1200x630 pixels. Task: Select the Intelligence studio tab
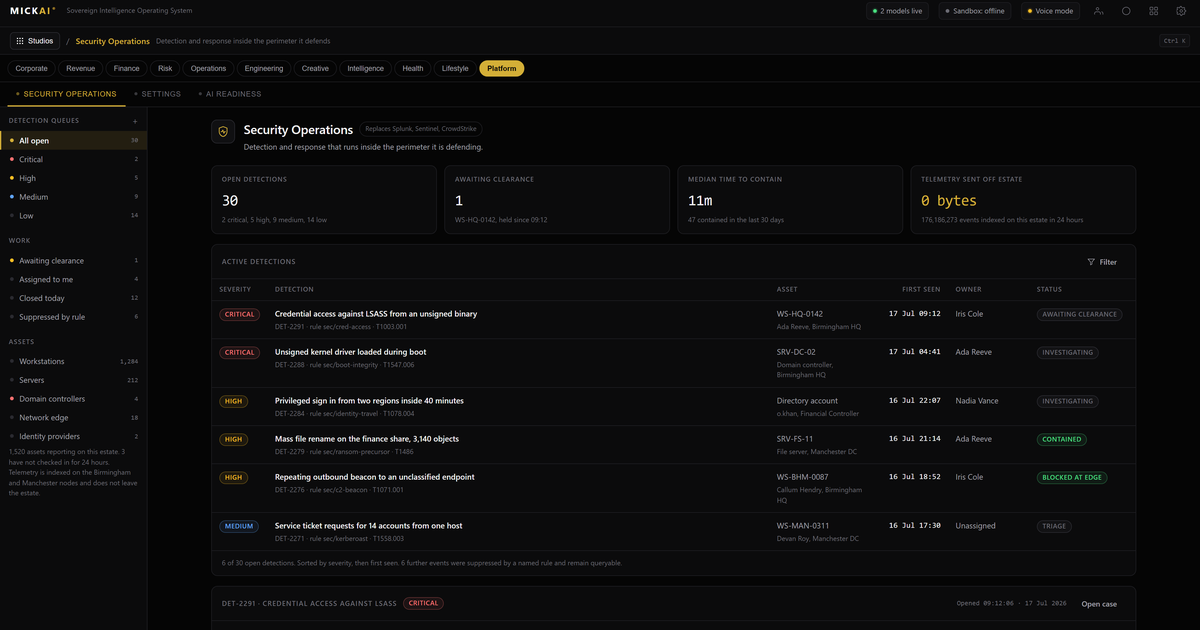point(366,69)
